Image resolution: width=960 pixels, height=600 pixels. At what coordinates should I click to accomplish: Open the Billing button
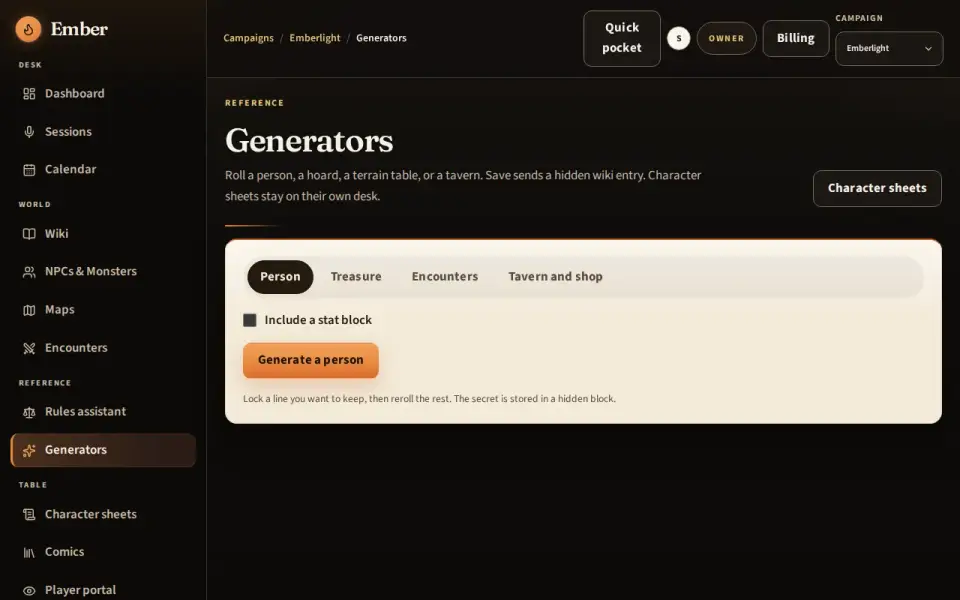pos(795,38)
